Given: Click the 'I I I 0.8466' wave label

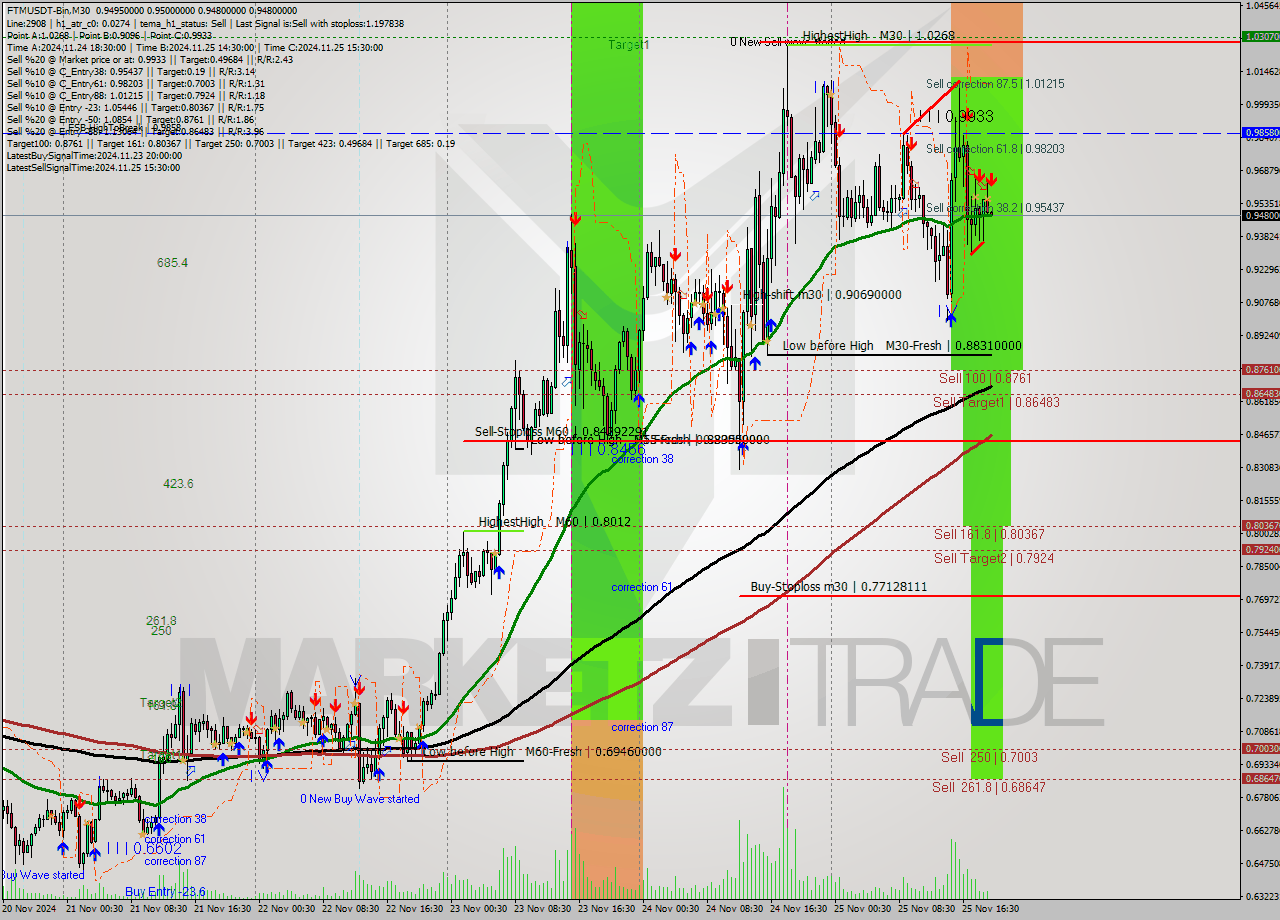Looking at the screenshot, I should click(x=607, y=450).
